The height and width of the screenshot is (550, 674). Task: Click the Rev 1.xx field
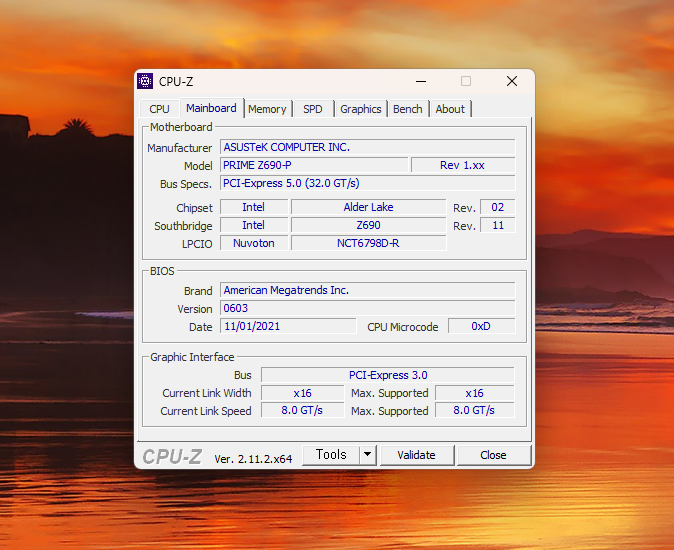click(x=463, y=165)
